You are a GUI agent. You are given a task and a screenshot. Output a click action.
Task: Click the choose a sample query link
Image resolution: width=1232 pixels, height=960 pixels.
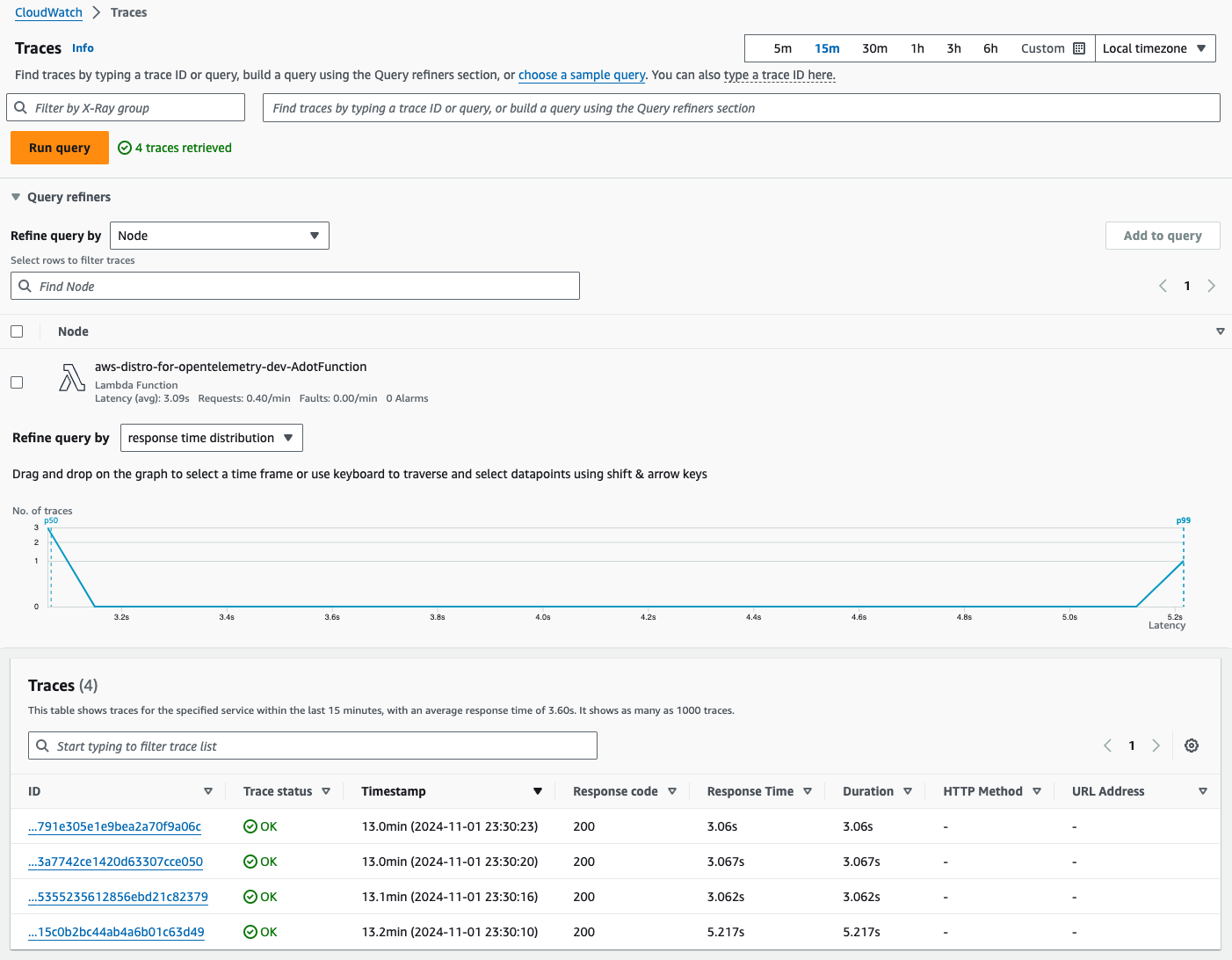tap(582, 75)
